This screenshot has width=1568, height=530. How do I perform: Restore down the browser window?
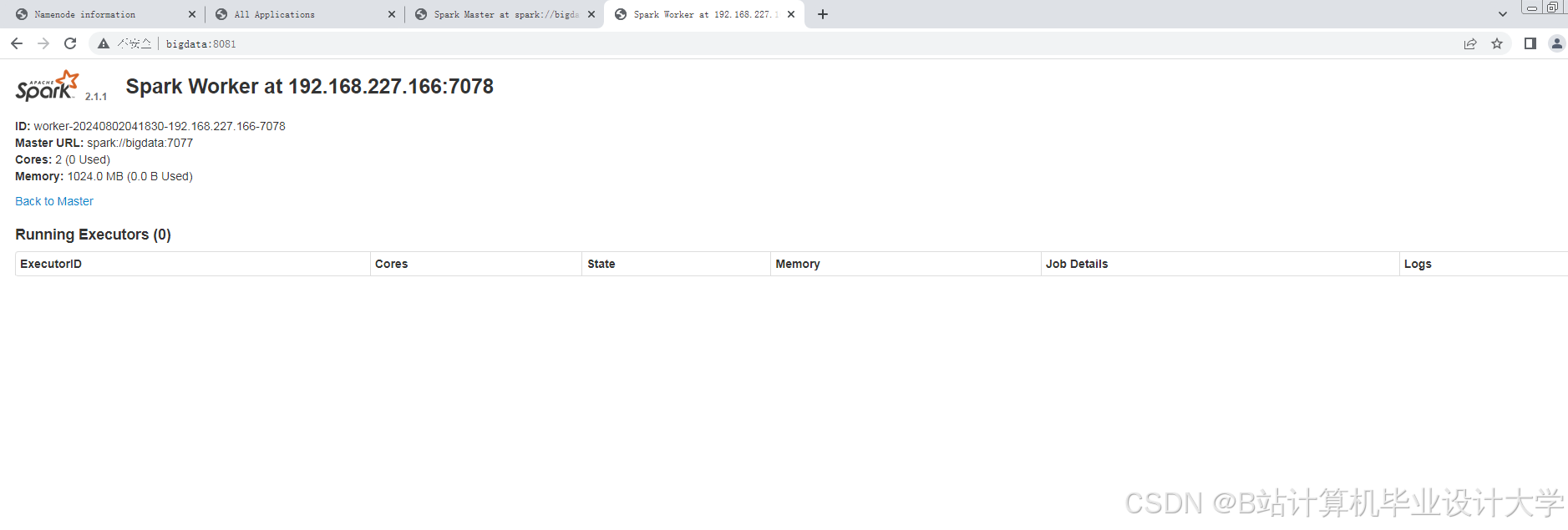1552,8
